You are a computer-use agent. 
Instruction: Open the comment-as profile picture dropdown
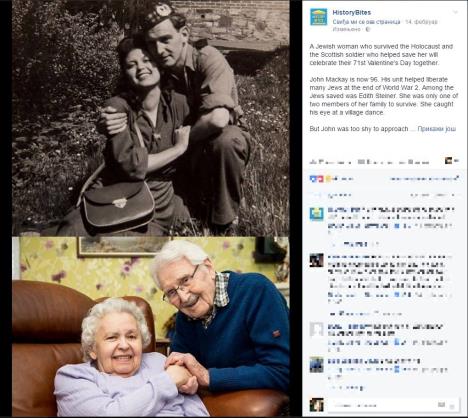point(451,161)
